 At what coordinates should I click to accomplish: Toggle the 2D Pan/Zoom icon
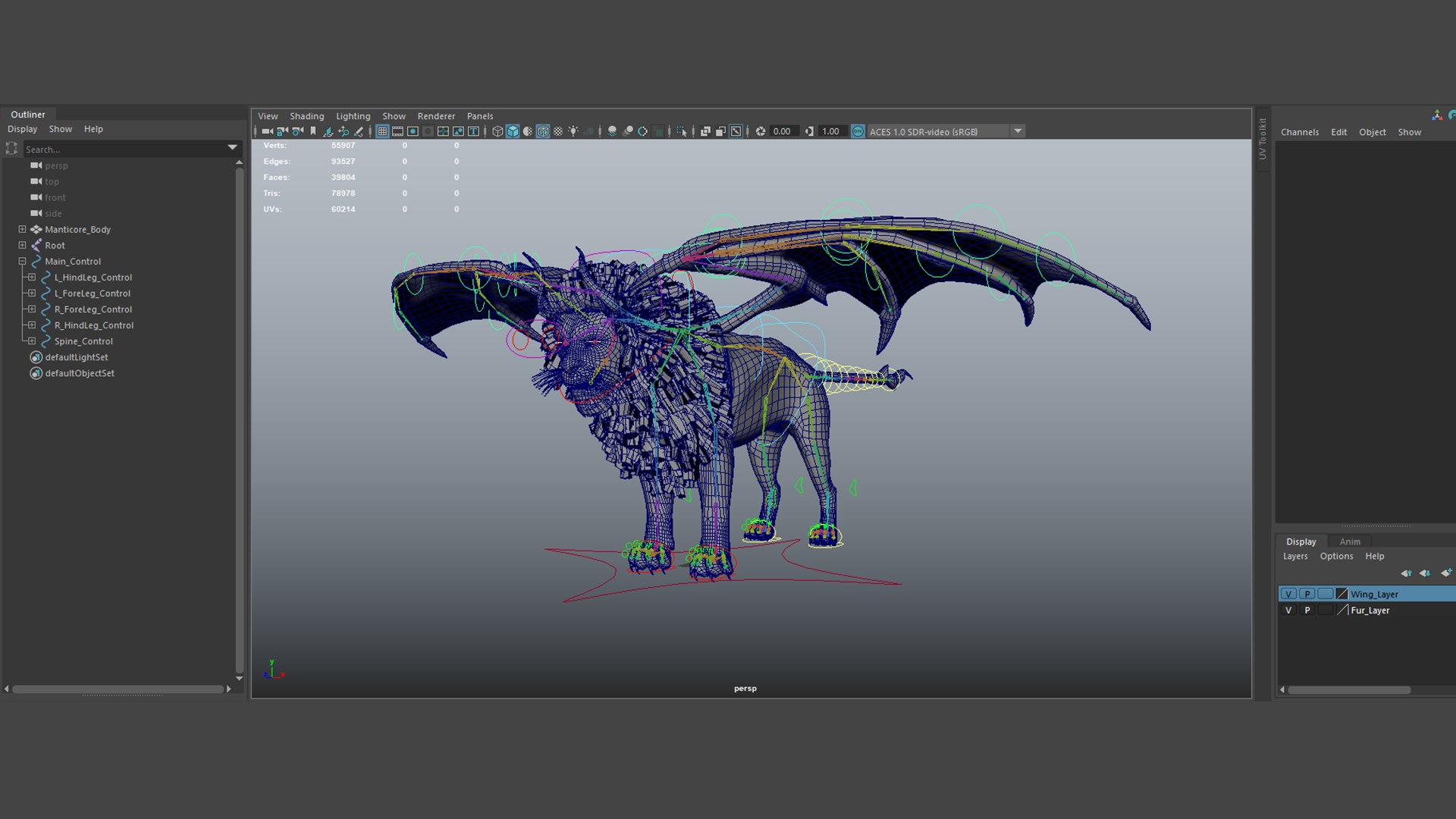pyautogui.click(x=344, y=131)
